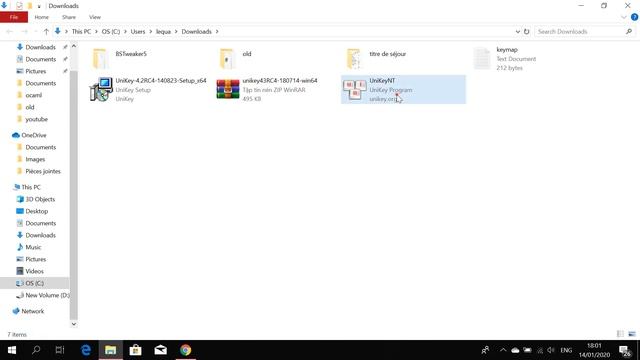Open Mail app from taskbar
Viewport: 640px width, 360px height.
(160, 350)
